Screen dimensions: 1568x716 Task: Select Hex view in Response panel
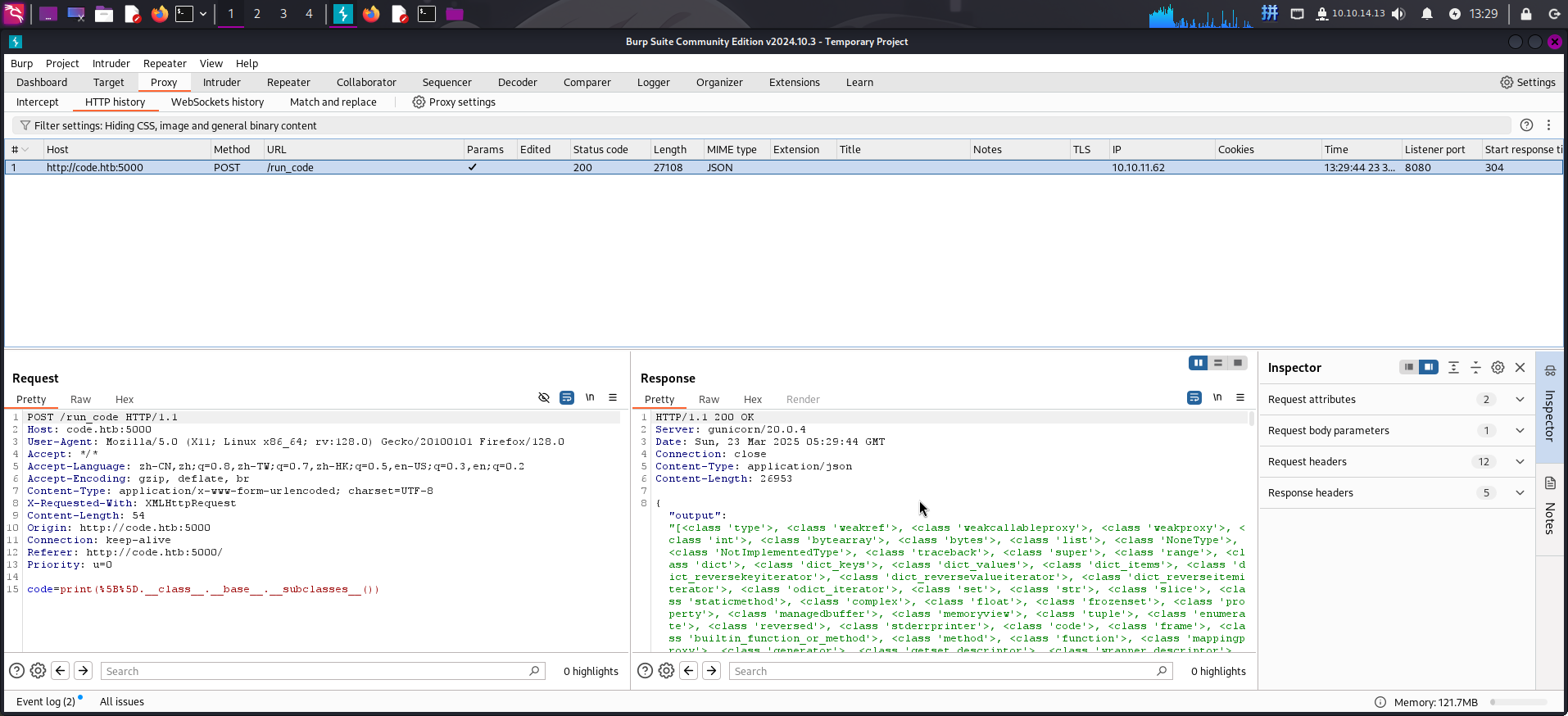(753, 400)
